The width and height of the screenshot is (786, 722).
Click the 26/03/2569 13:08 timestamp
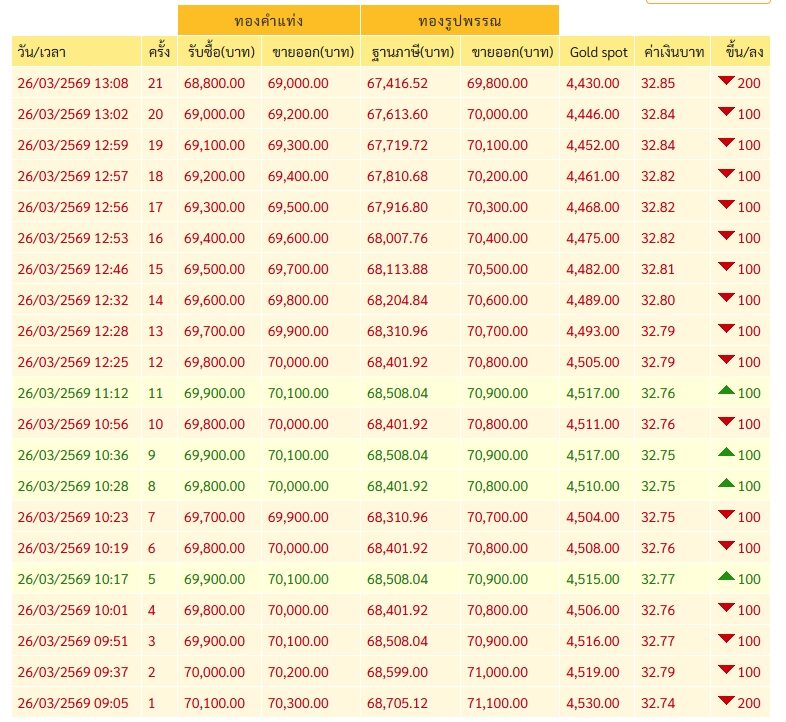pyautogui.click(x=73, y=83)
